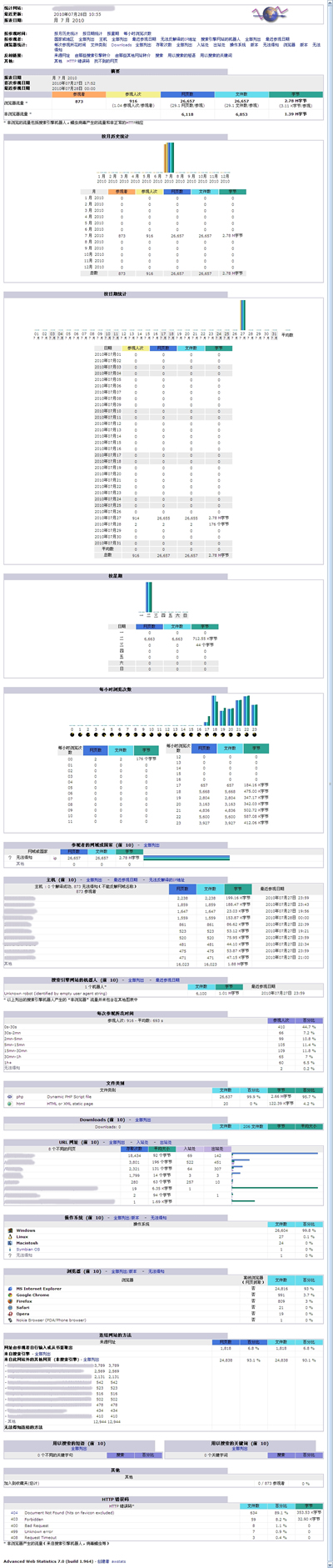Click the Google Chrome browser icon

coord(9,1295)
